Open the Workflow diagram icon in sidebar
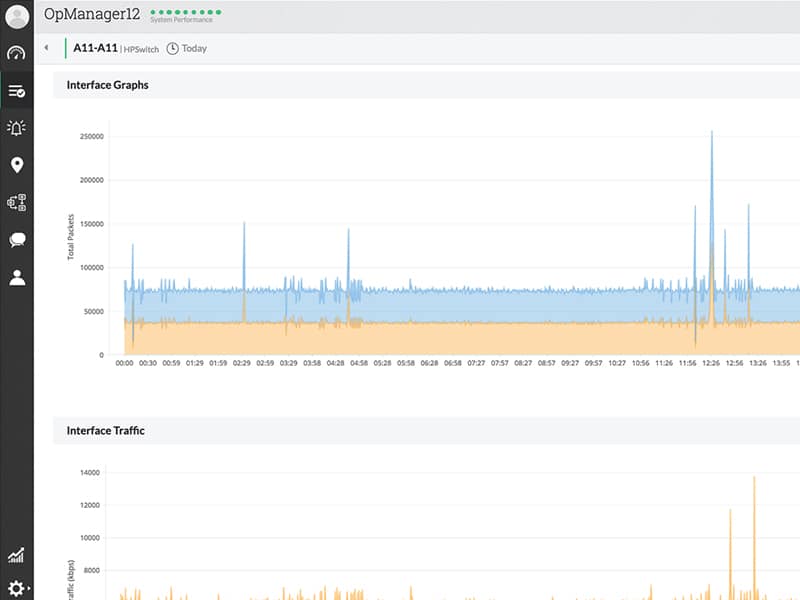 (16, 202)
